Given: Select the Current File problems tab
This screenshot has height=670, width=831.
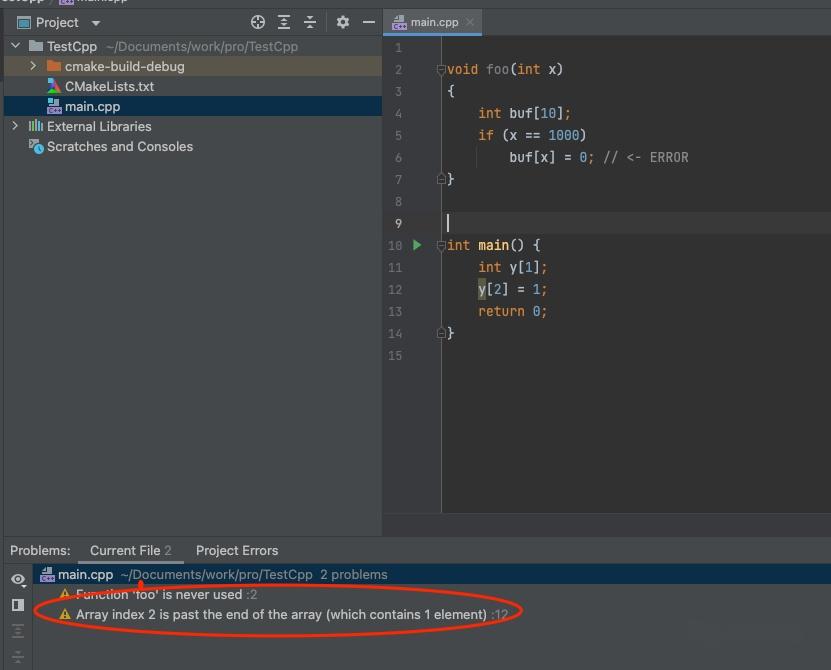Looking at the screenshot, I should (130, 550).
